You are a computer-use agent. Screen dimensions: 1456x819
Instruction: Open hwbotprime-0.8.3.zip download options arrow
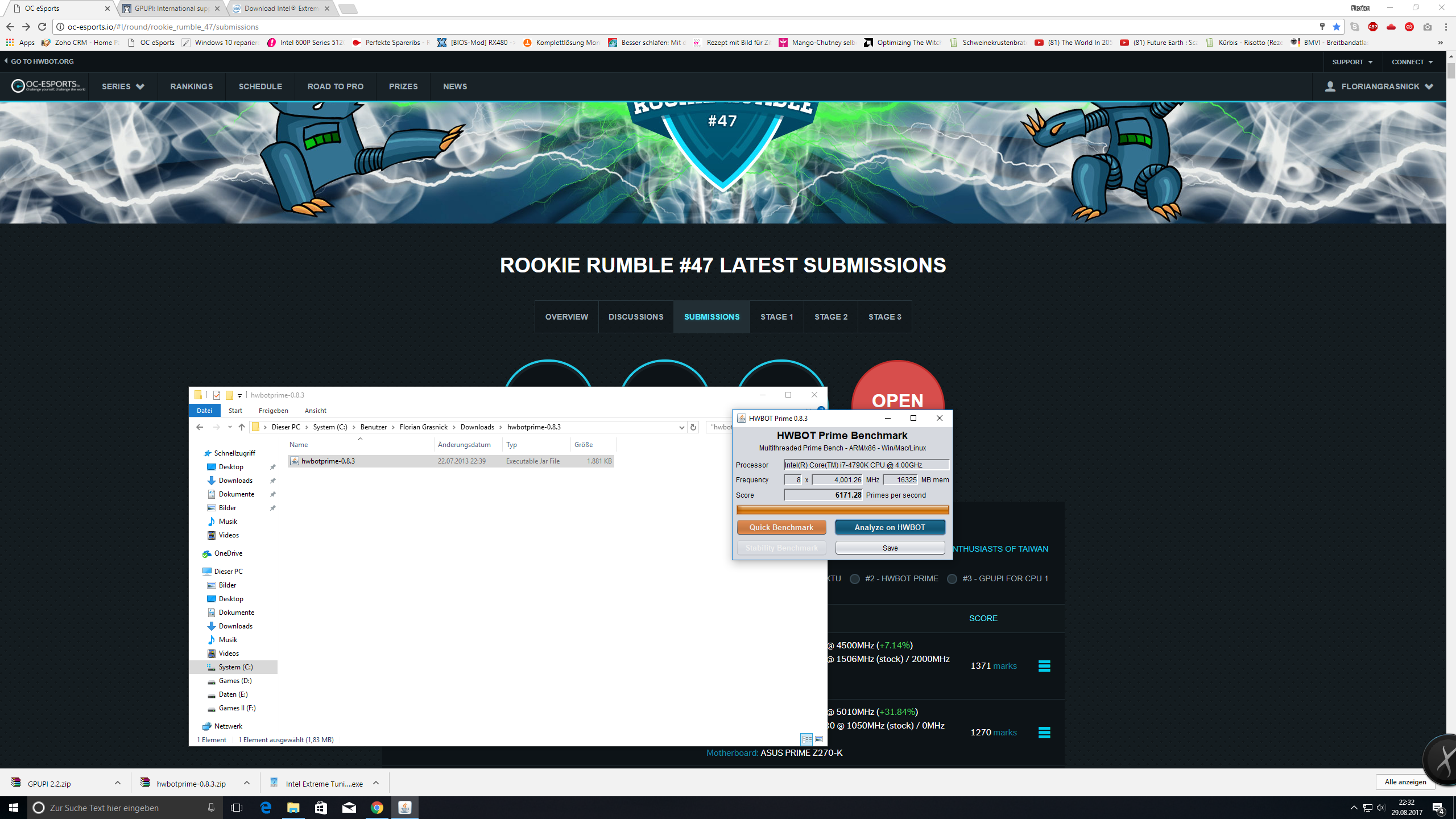pyautogui.click(x=247, y=783)
